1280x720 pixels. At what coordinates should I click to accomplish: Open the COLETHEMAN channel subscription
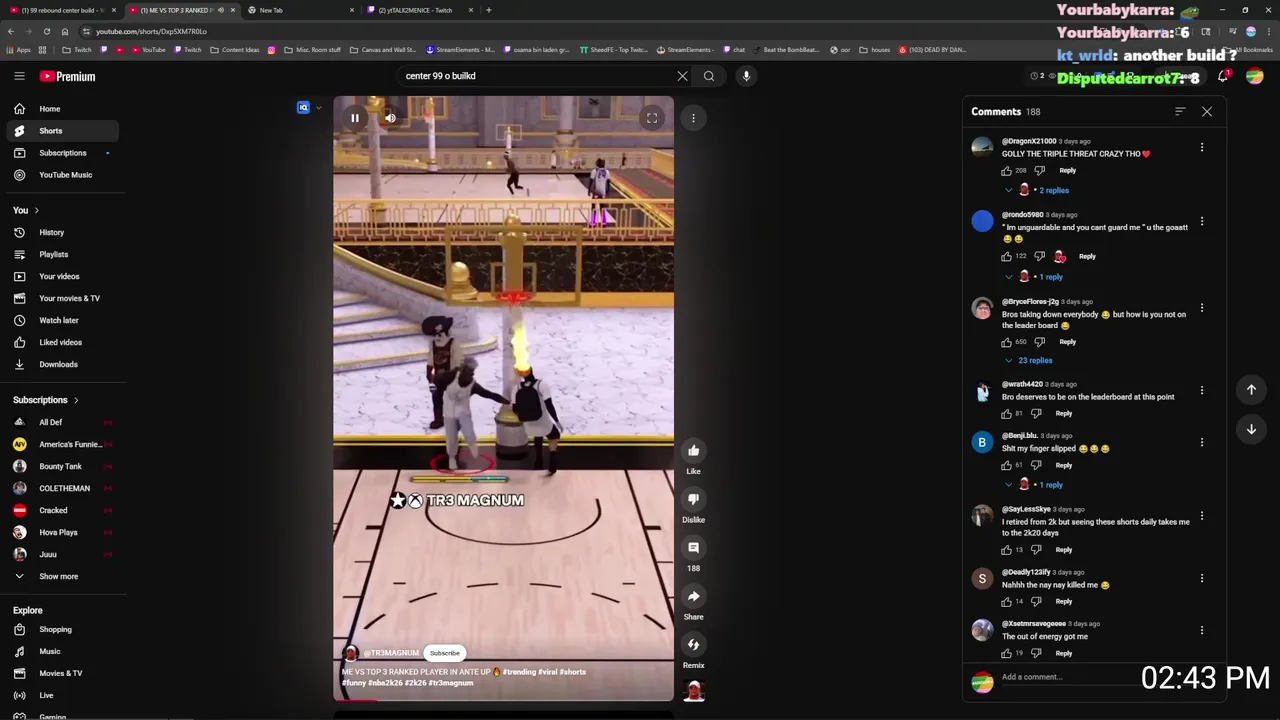coord(60,489)
